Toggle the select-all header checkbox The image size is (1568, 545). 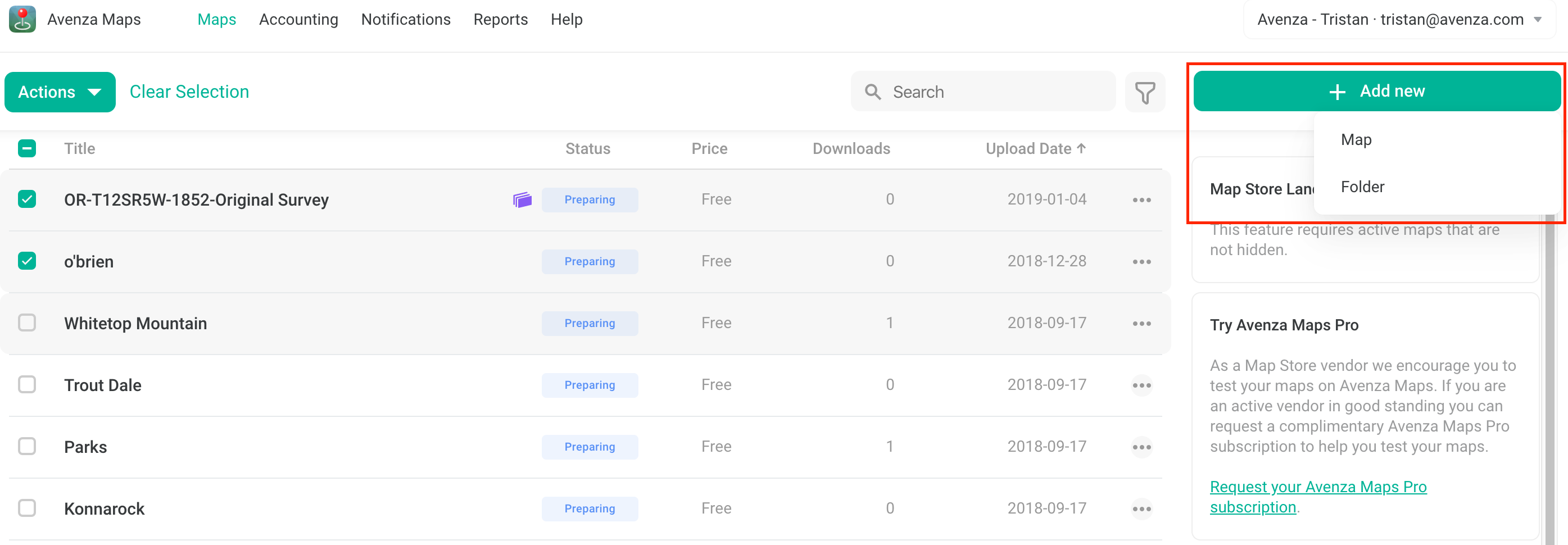(x=27, y=148)
